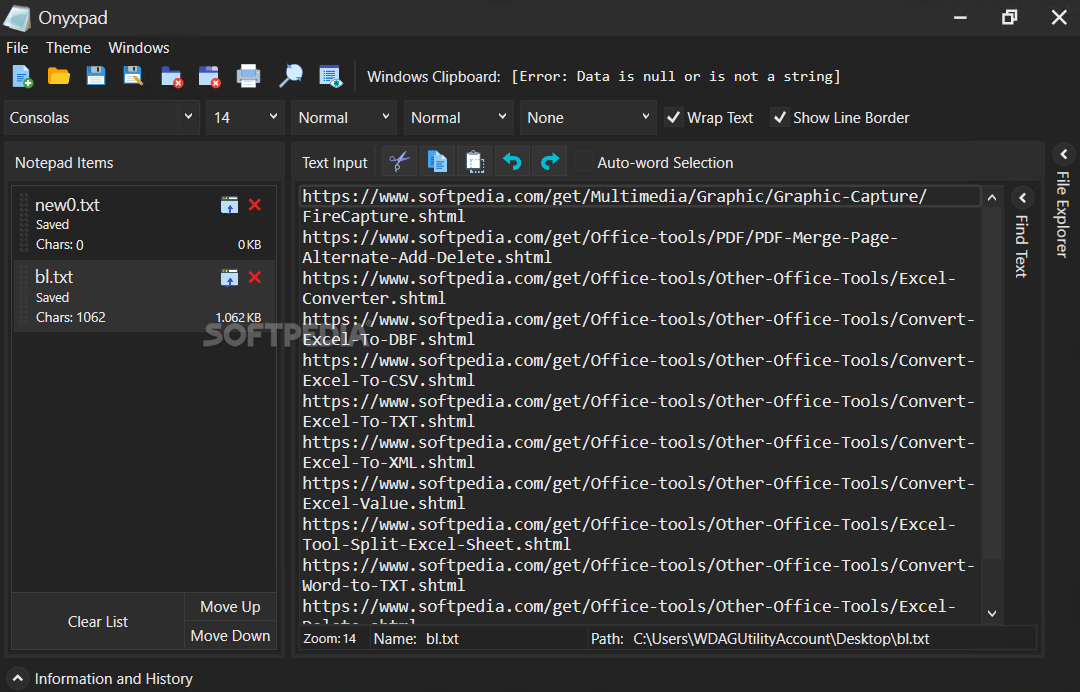This screenshot has height=692, width=1080.
Task: Copy text with the copy icon
Action: tap(437, 162)
